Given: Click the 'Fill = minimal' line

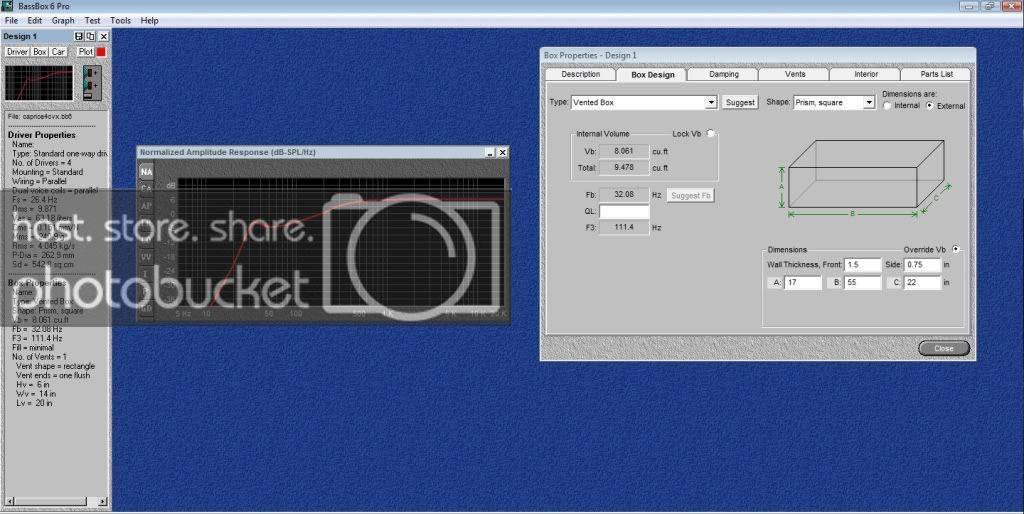Looking at the screenshot, I should coord(33,348).
